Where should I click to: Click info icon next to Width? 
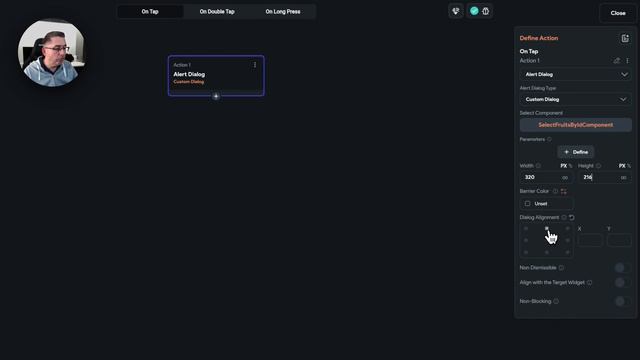(x=538, y=166)
